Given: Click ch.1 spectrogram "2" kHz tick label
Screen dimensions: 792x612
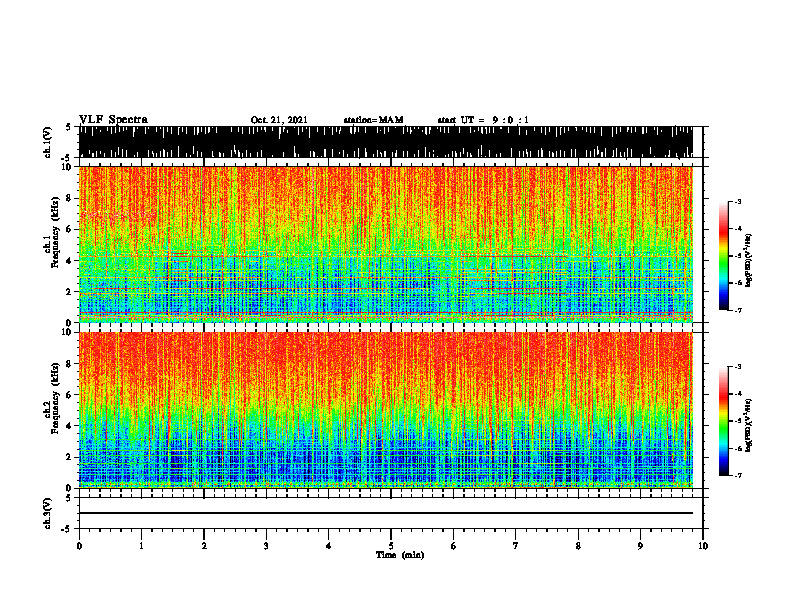Looking at the screenshot, I should click(69, 292).
